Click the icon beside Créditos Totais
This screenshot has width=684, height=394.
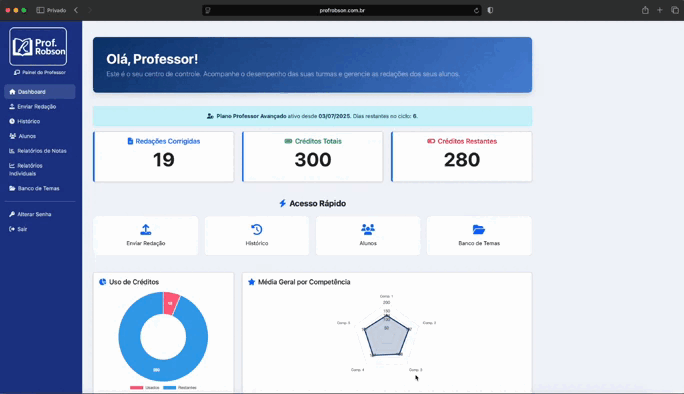pos(288,141)
